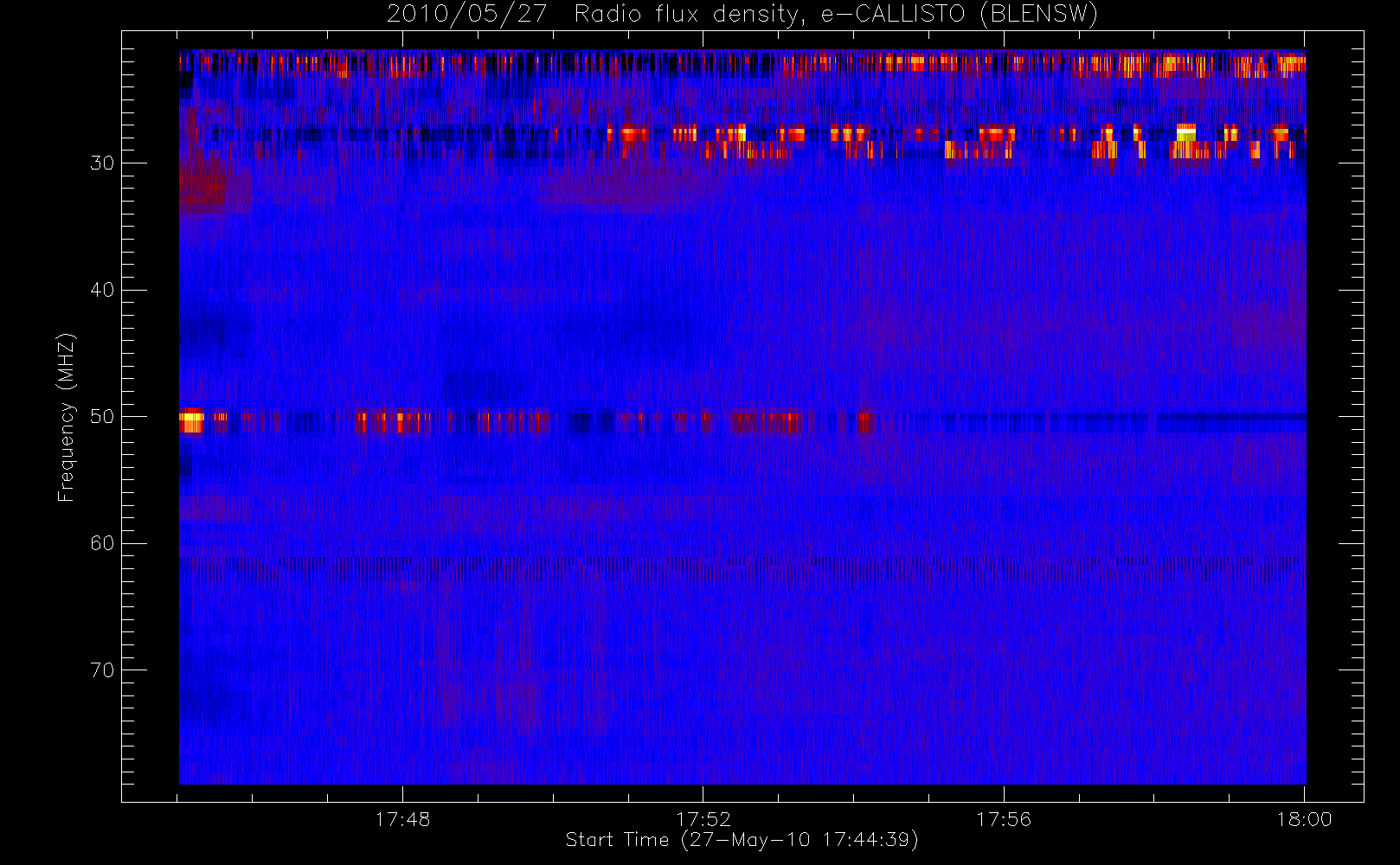Click the bright yellow burst at 50 MHz start
Viewport: 1400px width, 865px height.
click(191, 421)
